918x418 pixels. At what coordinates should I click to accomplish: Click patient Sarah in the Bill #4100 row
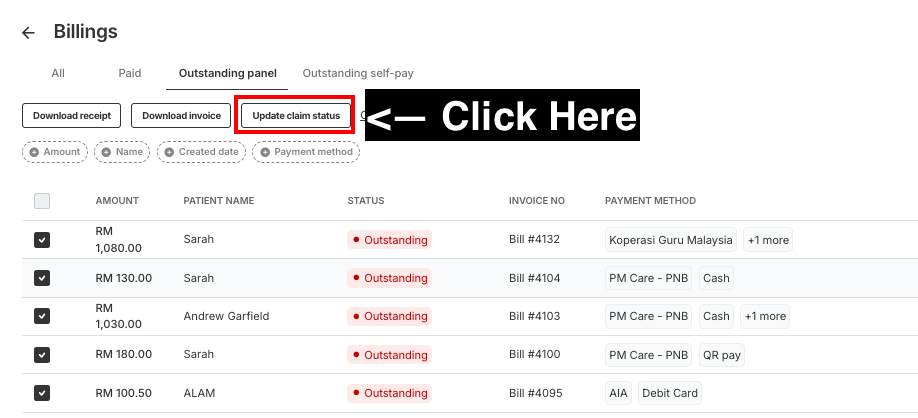198,354
